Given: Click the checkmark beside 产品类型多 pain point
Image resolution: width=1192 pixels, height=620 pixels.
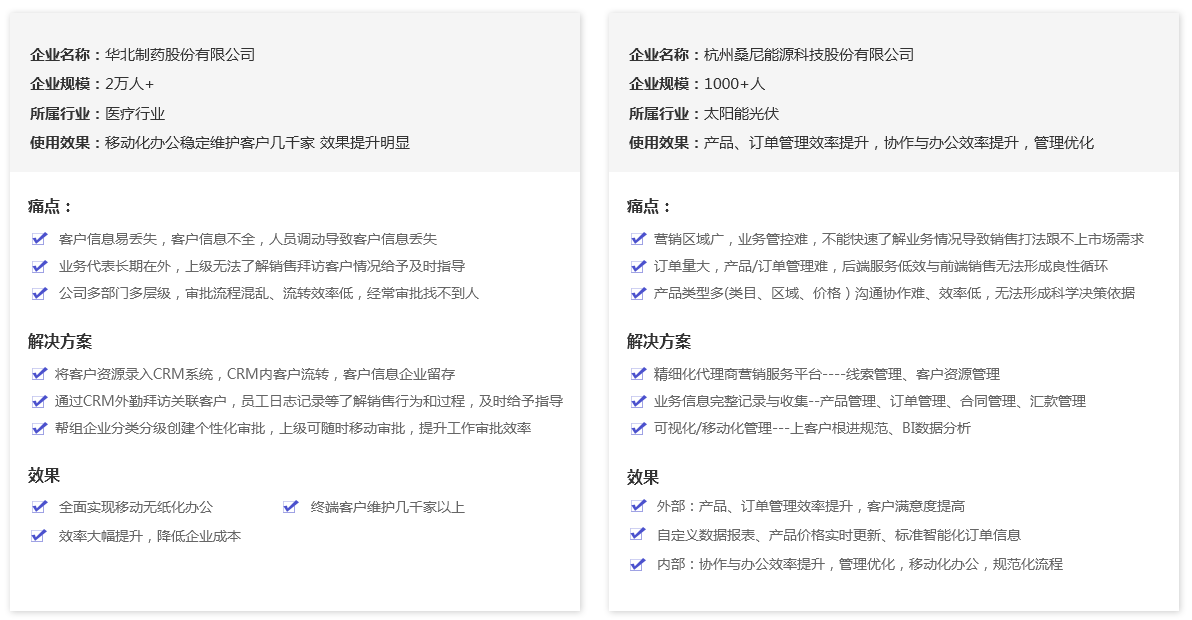Looking at the screenshot, I should (x=639, y=293).
